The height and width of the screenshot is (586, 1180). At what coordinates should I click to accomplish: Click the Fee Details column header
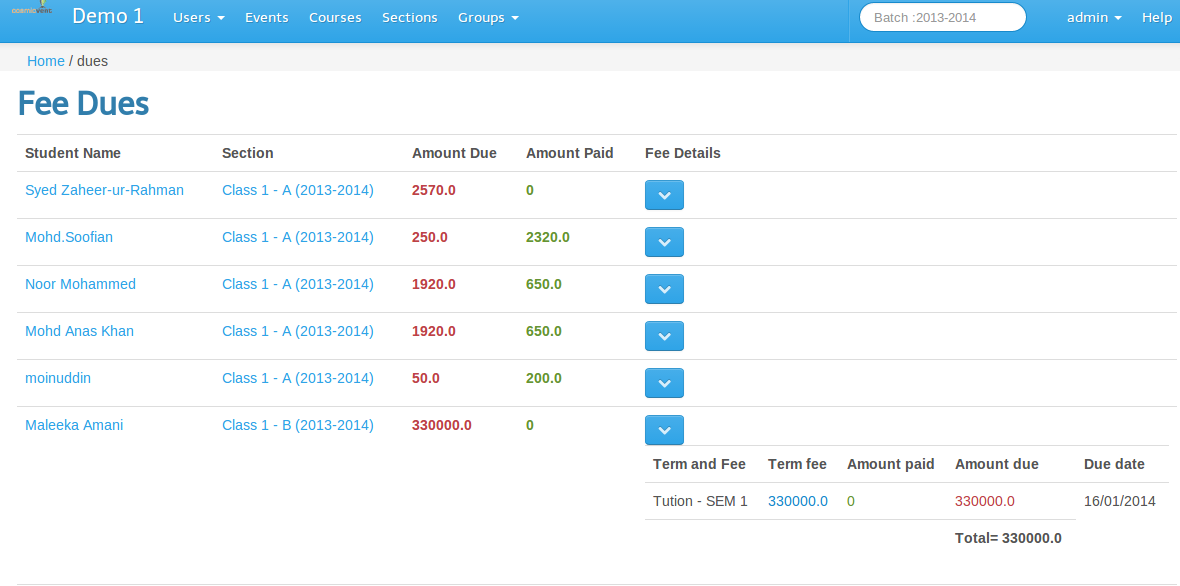pos(683,153)
